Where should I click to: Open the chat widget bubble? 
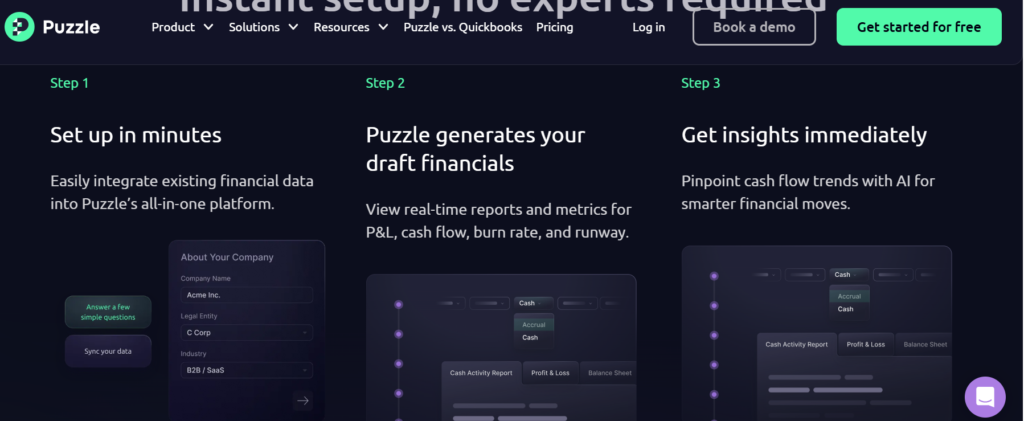tap(984, 396)
